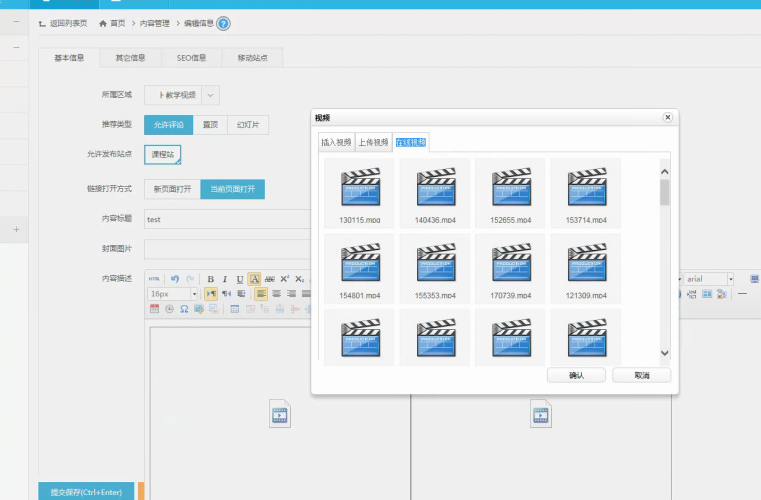
Task: Open HTML source view in editor
Action: coord(154,279)
